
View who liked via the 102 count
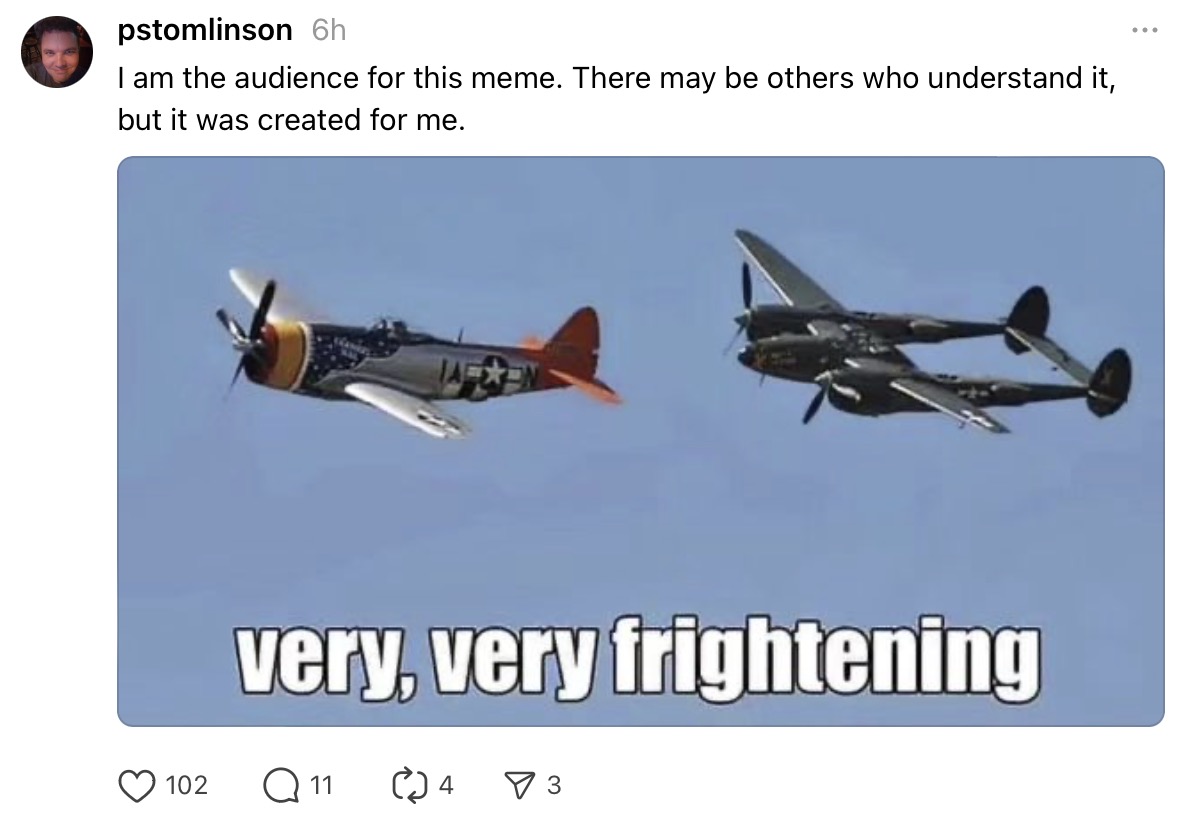point(187,785)
